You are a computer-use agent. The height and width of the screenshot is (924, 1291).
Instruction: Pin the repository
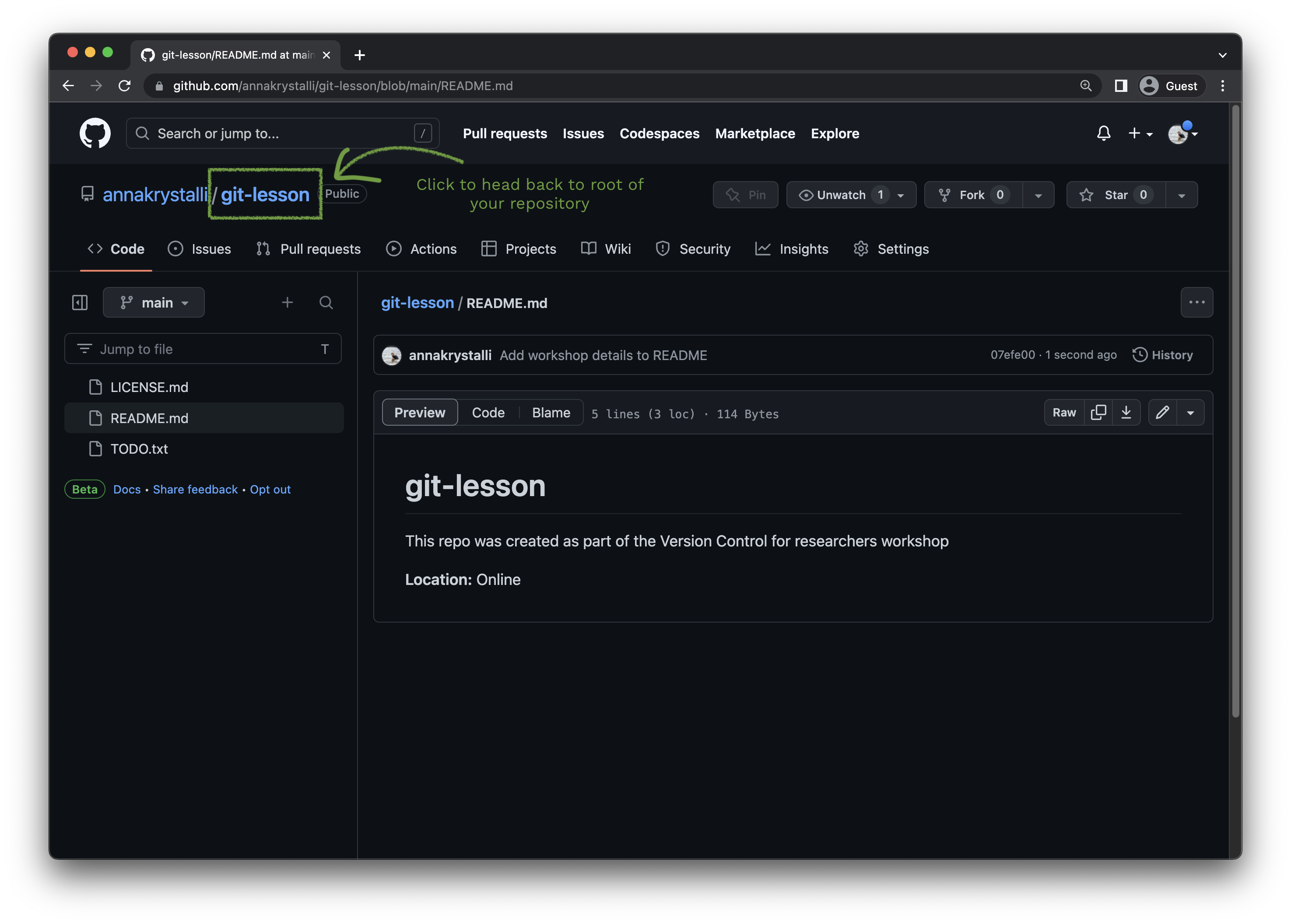[x=745, y=195]
